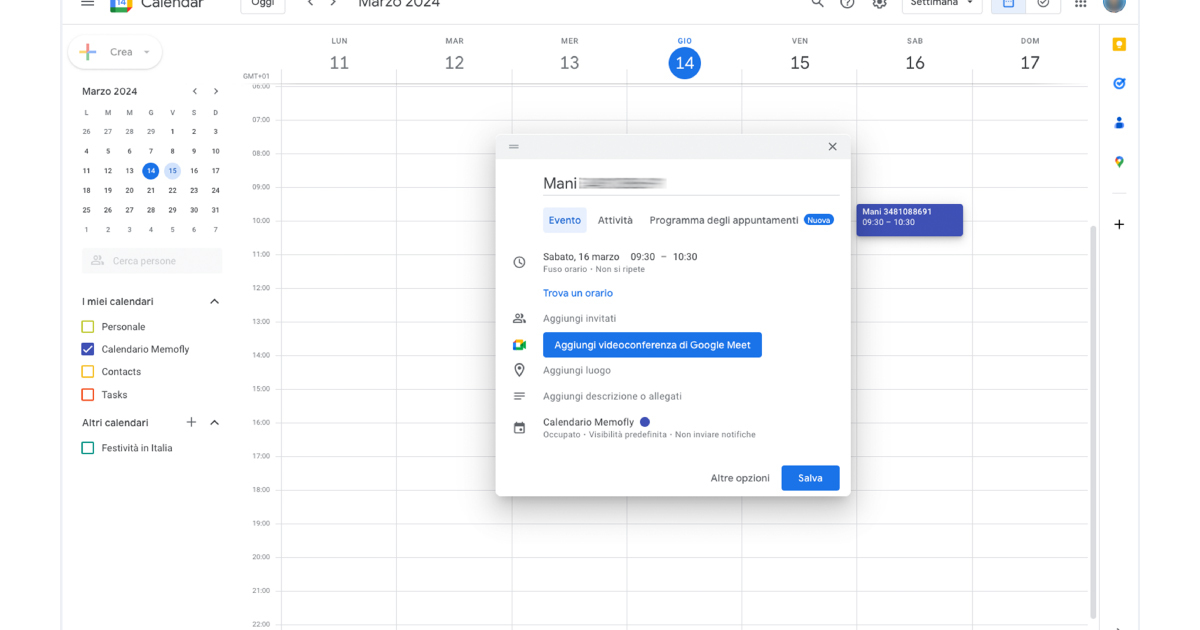Viewport: 1200px width, 630px height.
Task: Toggle the Festività in Italia checkbox
Action: (x=88, y=448)
